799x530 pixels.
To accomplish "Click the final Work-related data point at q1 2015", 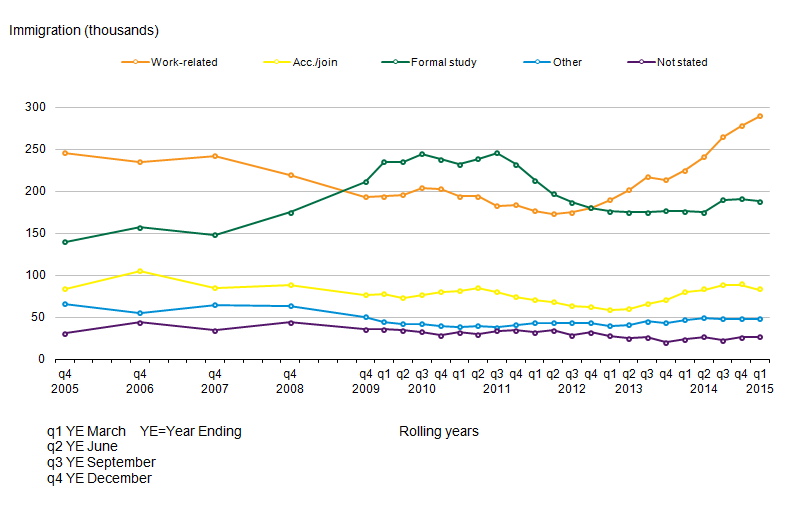I will coord(760,116).
